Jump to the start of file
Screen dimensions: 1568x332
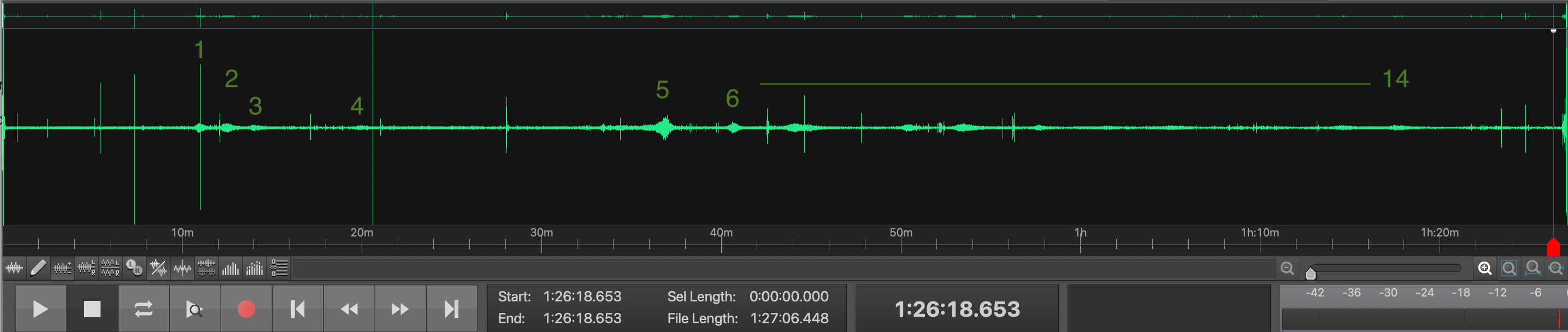click(298, 309)
